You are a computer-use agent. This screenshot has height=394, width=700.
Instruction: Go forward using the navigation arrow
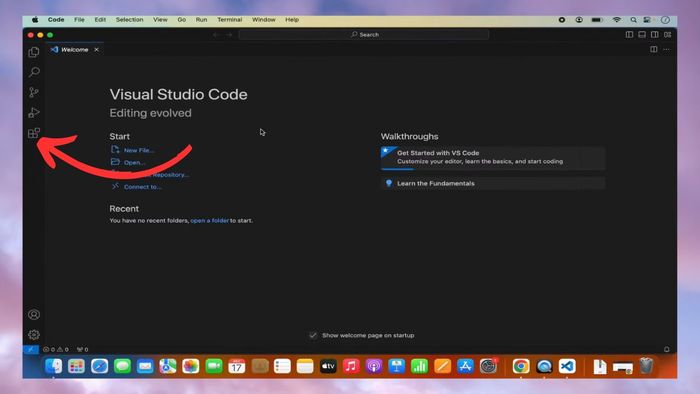click(x=229, y=34)
